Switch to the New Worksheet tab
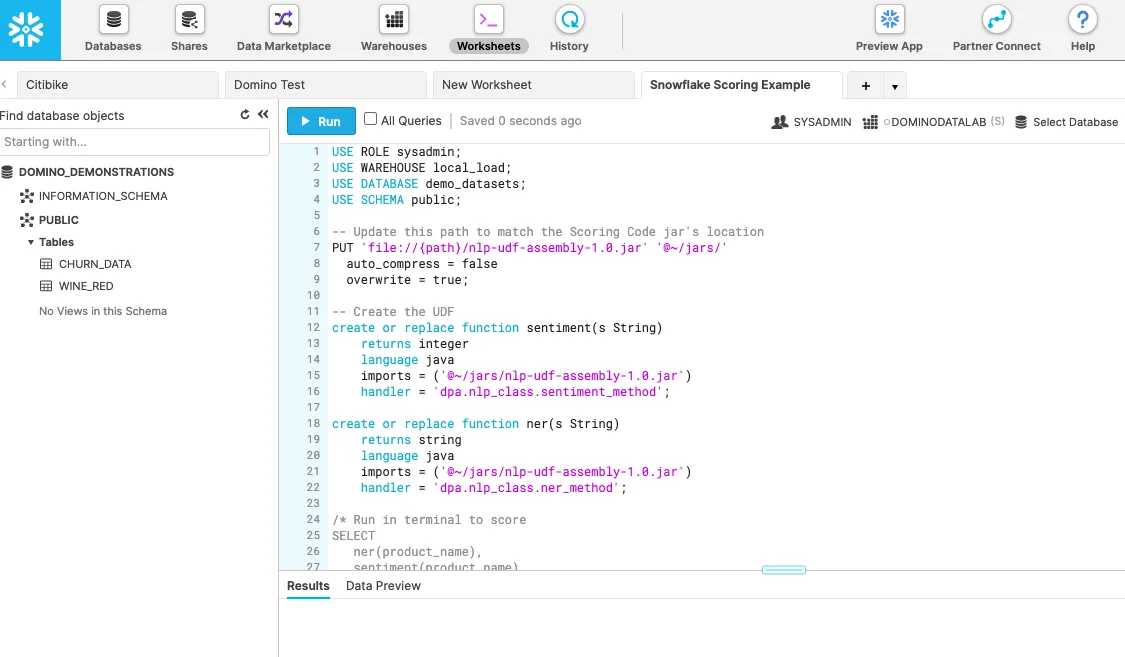This screenshot has width=1125, height=657. pos(534,85)
